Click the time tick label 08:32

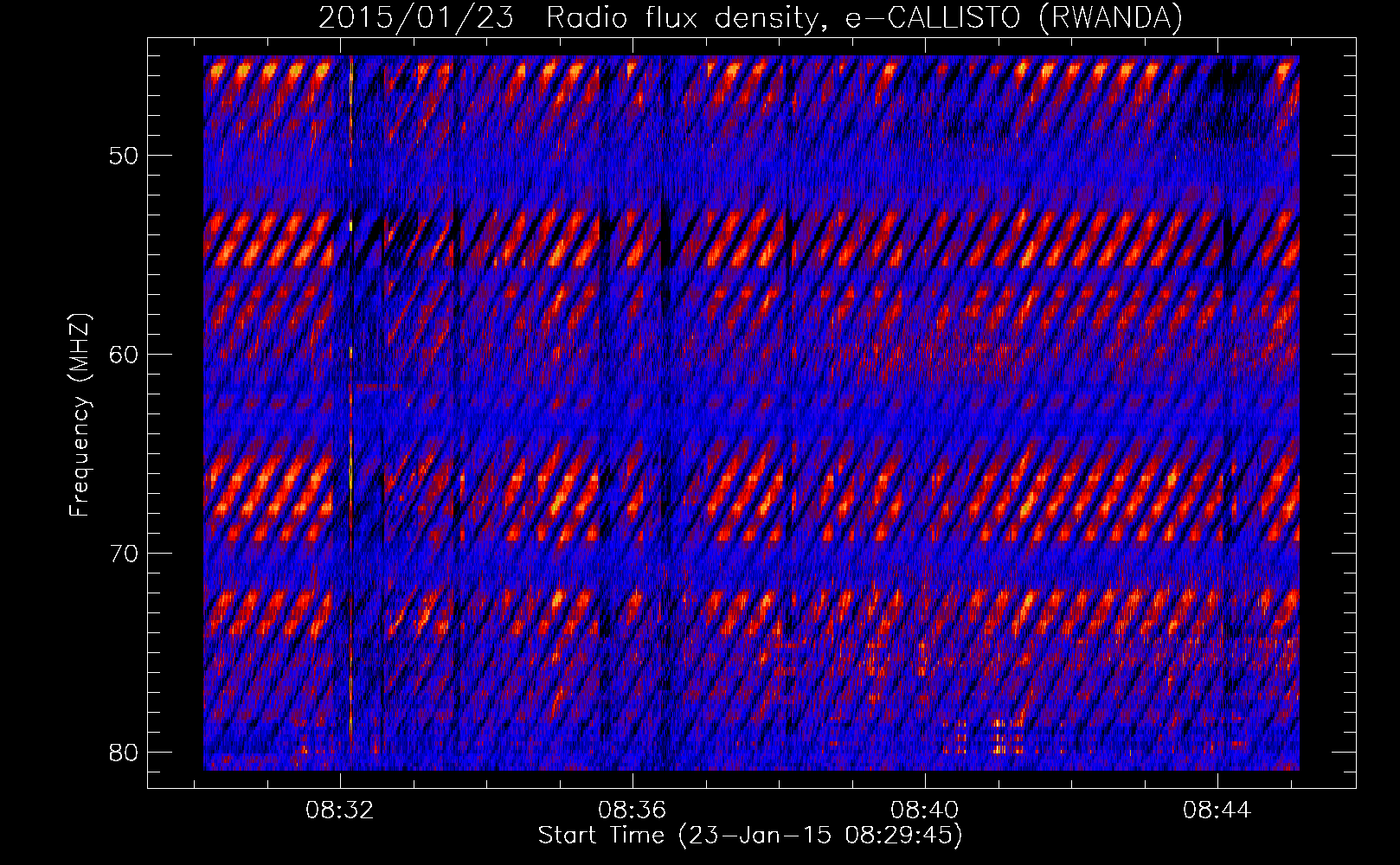coord(340,811)
